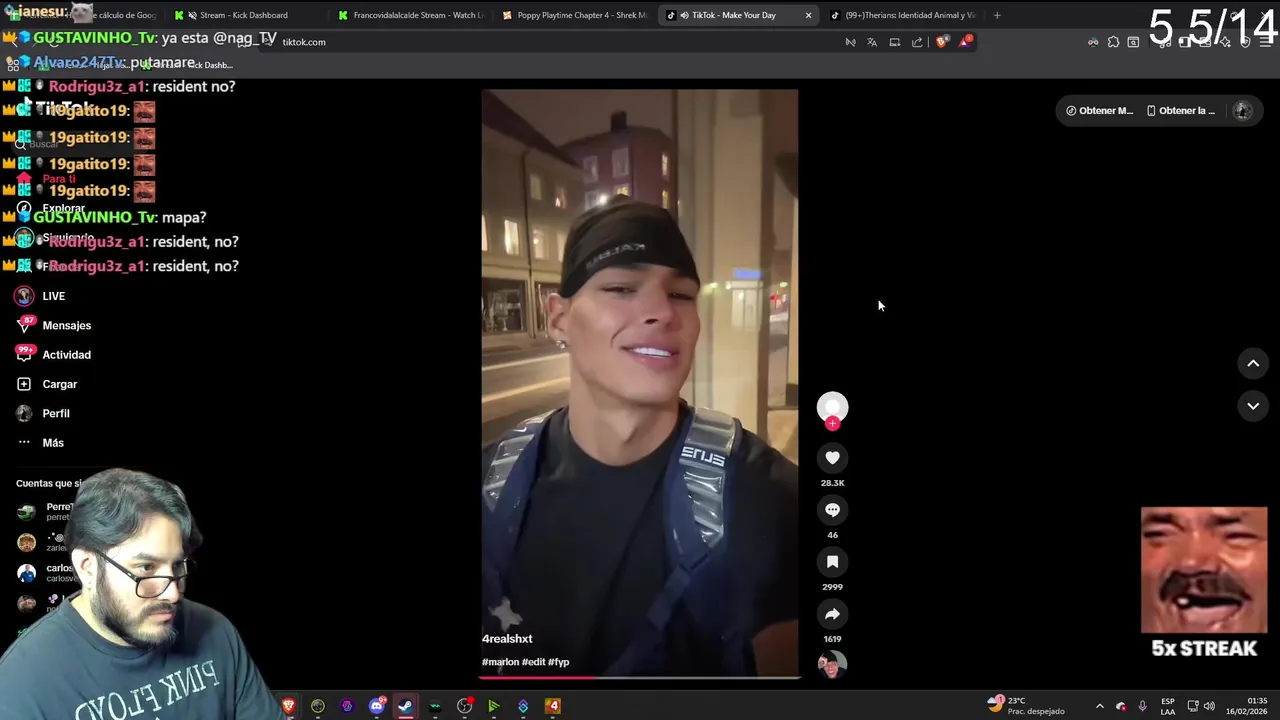Image resolution: width=1280 pixels, height=720 pixels.
Task: Open the spinning sound disc thumbnail
Action: tap(832, 665)
